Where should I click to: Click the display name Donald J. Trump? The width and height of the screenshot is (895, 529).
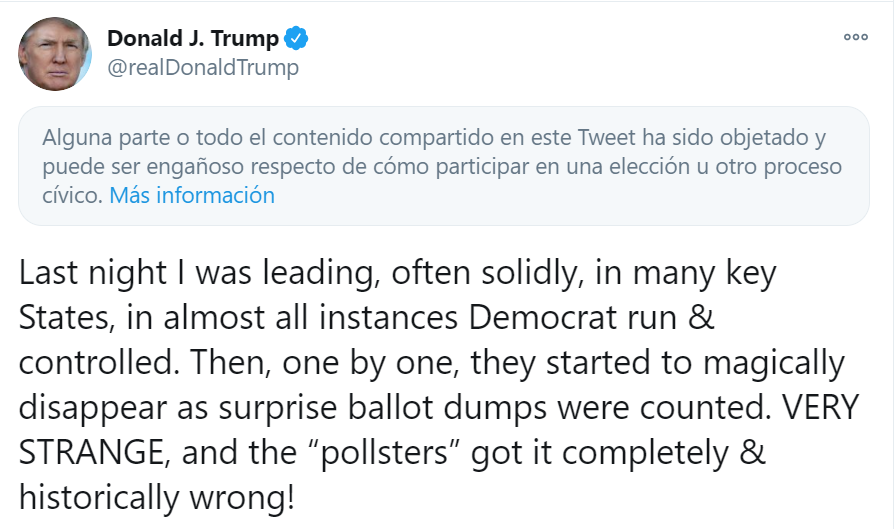[x=193, y=39]
